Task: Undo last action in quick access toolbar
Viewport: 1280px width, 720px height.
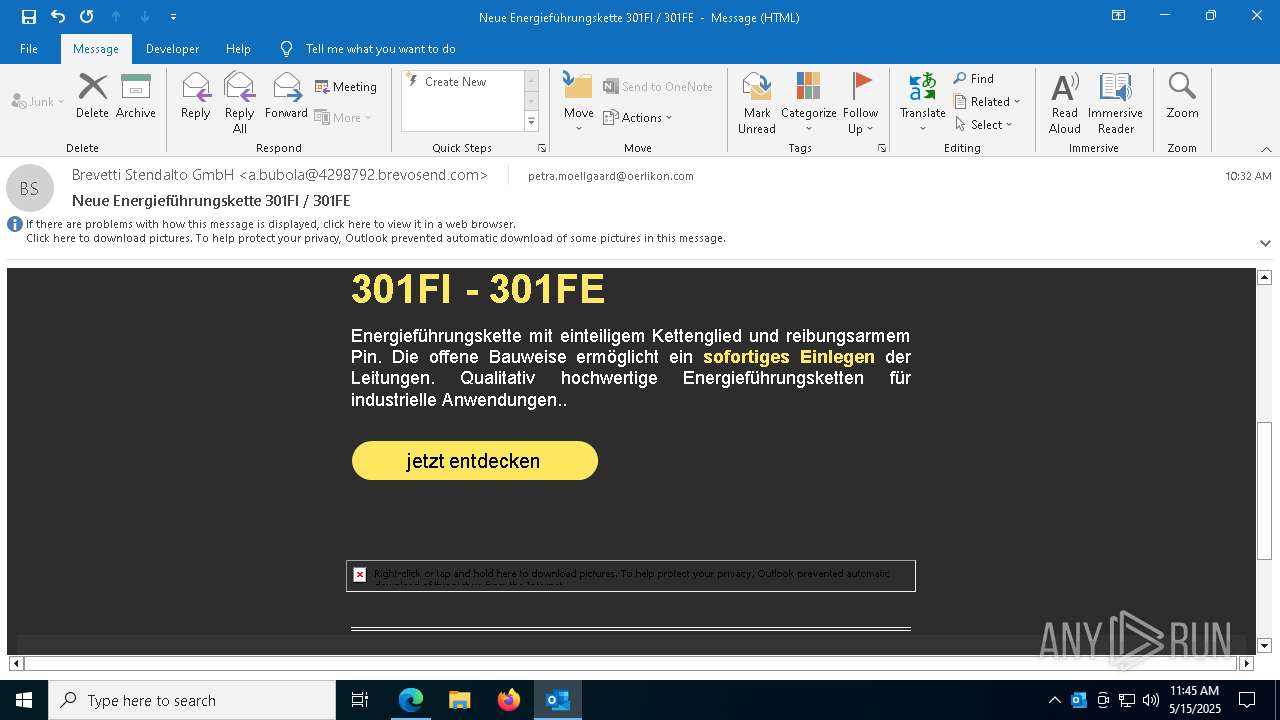Action: pyautogui.click(x=58, y=16)
